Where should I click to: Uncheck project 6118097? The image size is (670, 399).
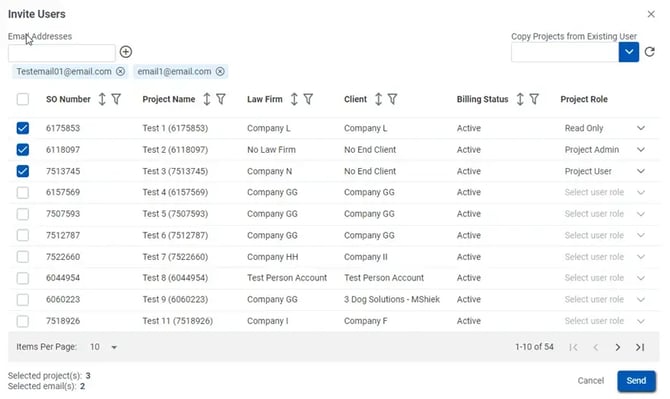tap(23, 150)
